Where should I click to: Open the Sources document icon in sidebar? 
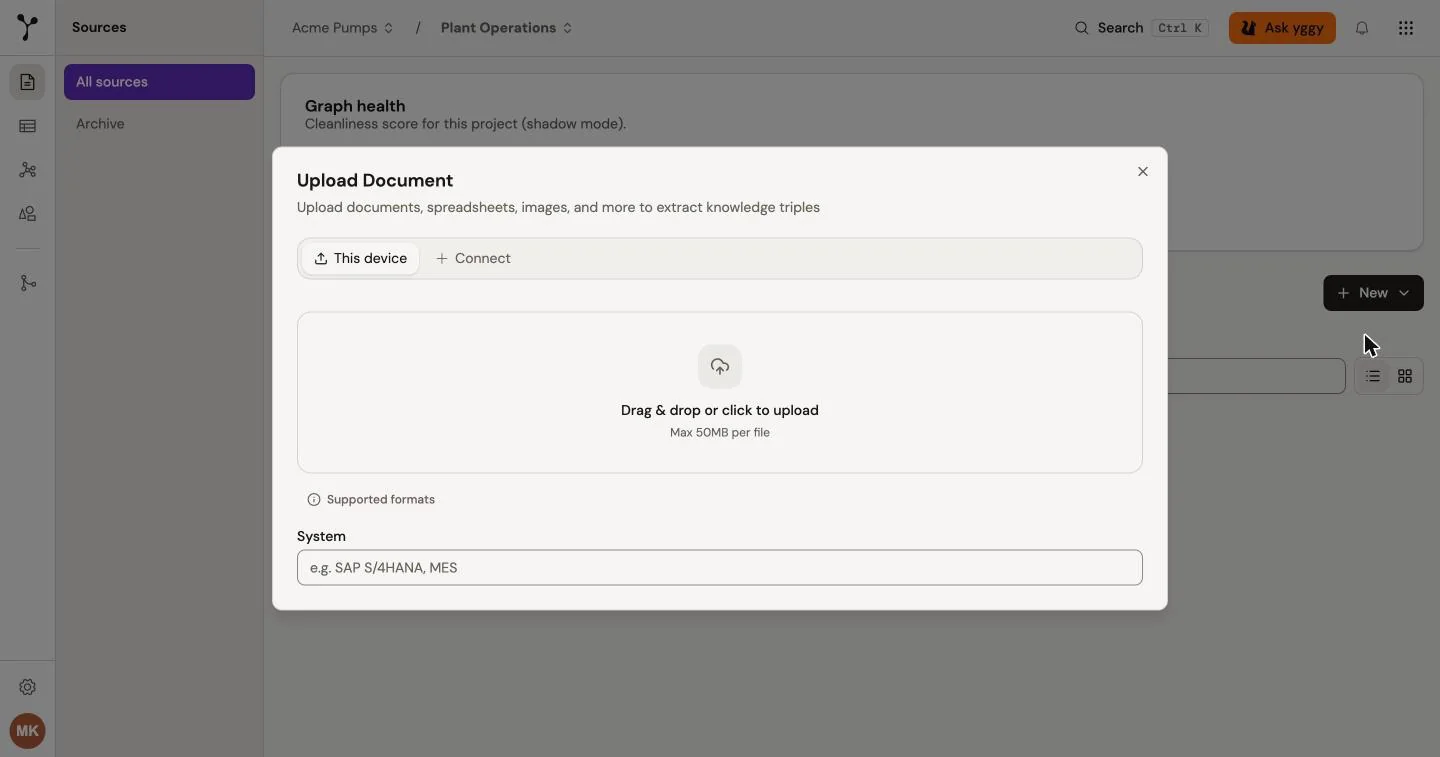[28, 82]
